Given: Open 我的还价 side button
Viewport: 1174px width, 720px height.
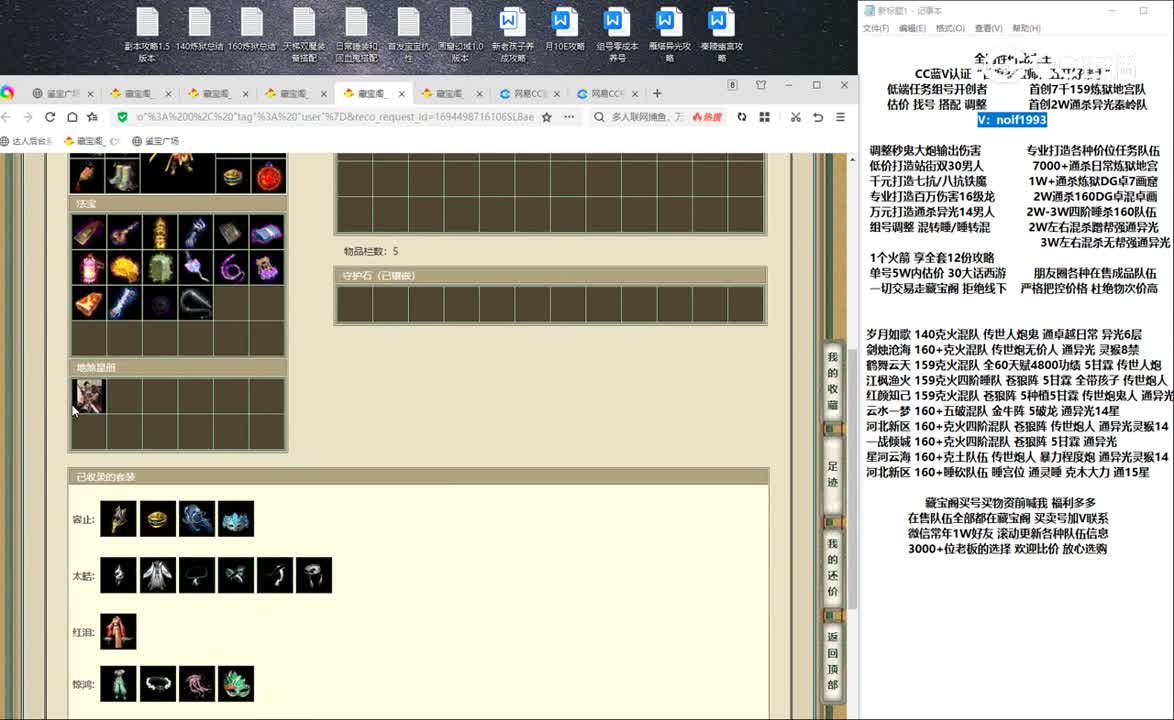Looking at the screenshot, I should tap(833, 567).
